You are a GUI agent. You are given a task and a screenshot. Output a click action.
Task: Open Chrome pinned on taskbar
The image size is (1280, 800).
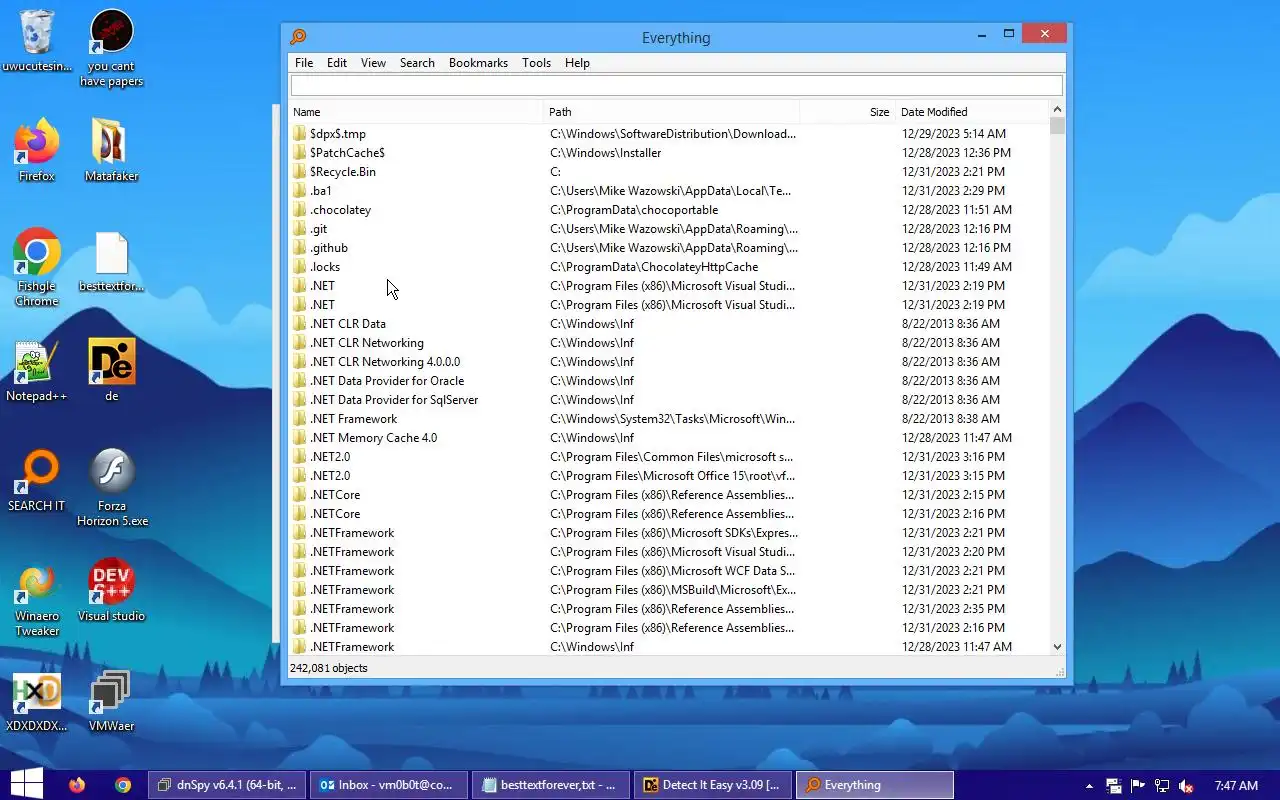coord(123,785)
